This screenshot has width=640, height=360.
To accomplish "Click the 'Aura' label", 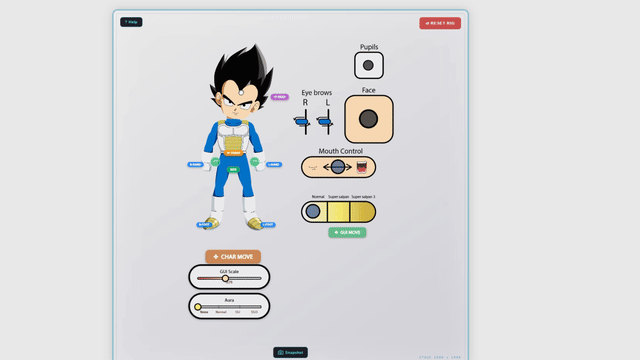I will pyautogui.click(x=229, y=300).
